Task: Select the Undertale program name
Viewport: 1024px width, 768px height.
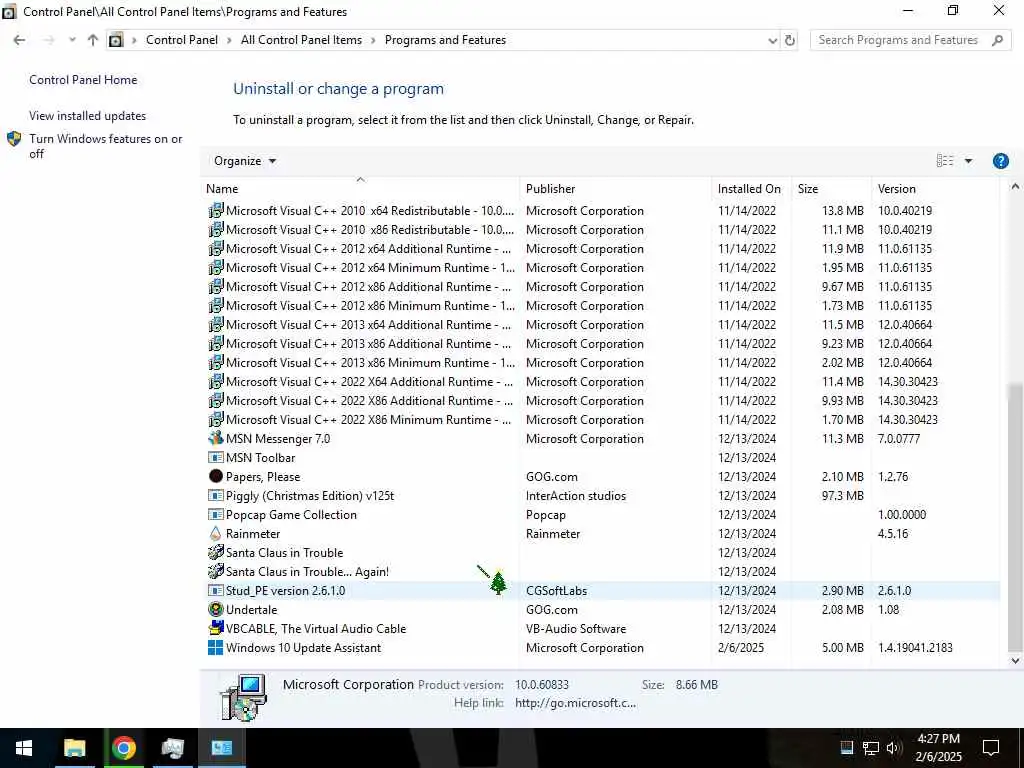Action: (251, 609)
